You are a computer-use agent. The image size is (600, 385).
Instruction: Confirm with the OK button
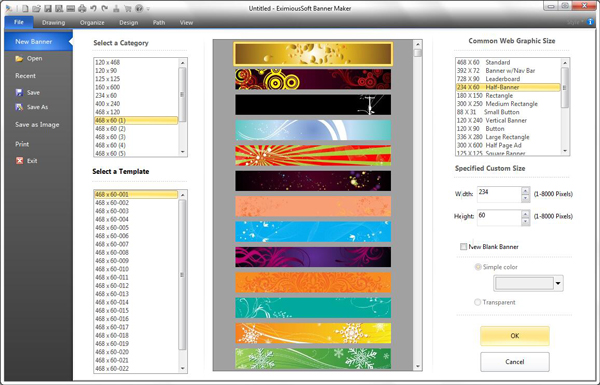click(515, 336)
